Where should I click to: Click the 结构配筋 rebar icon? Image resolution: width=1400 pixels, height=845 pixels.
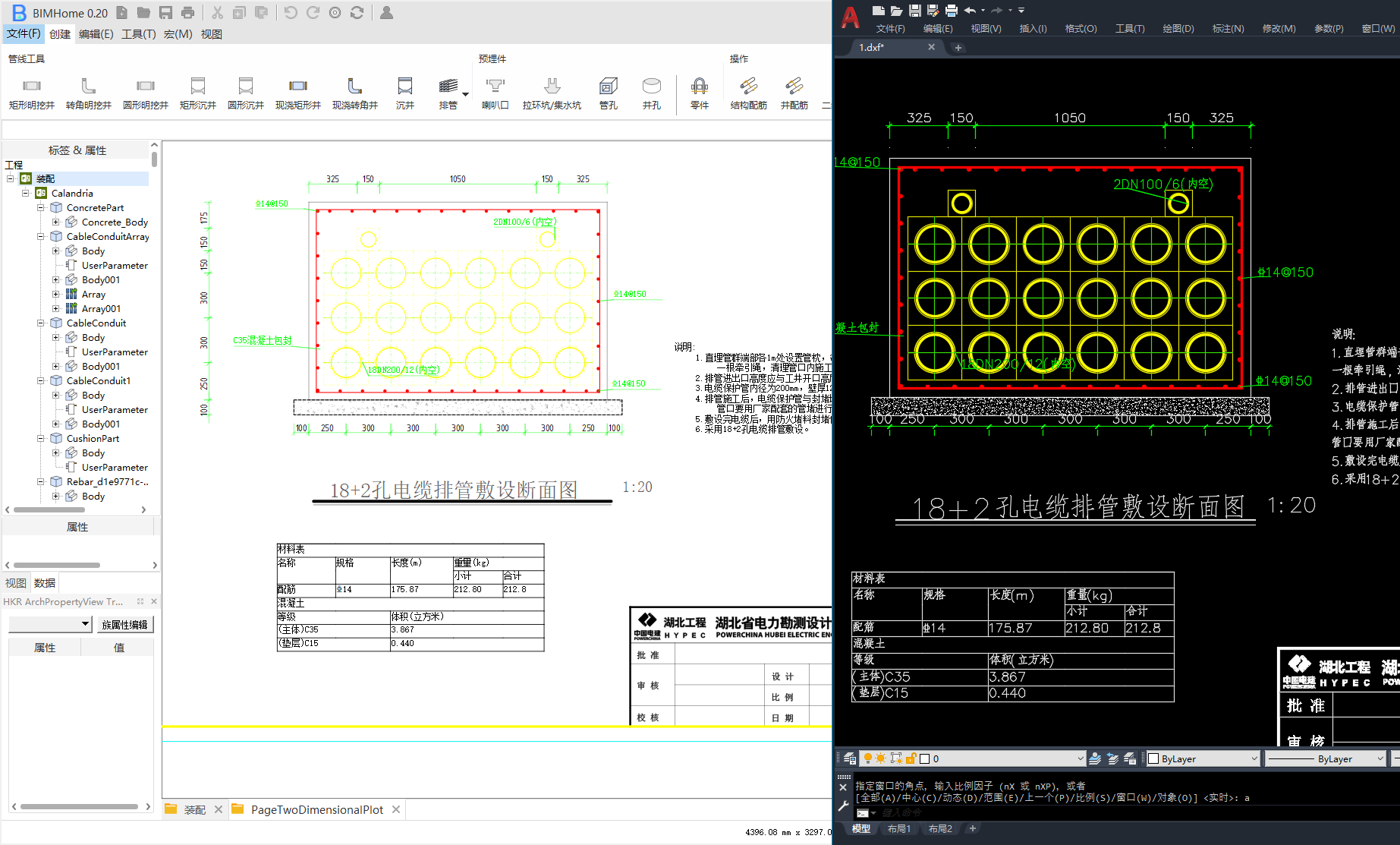pos(748,86)
